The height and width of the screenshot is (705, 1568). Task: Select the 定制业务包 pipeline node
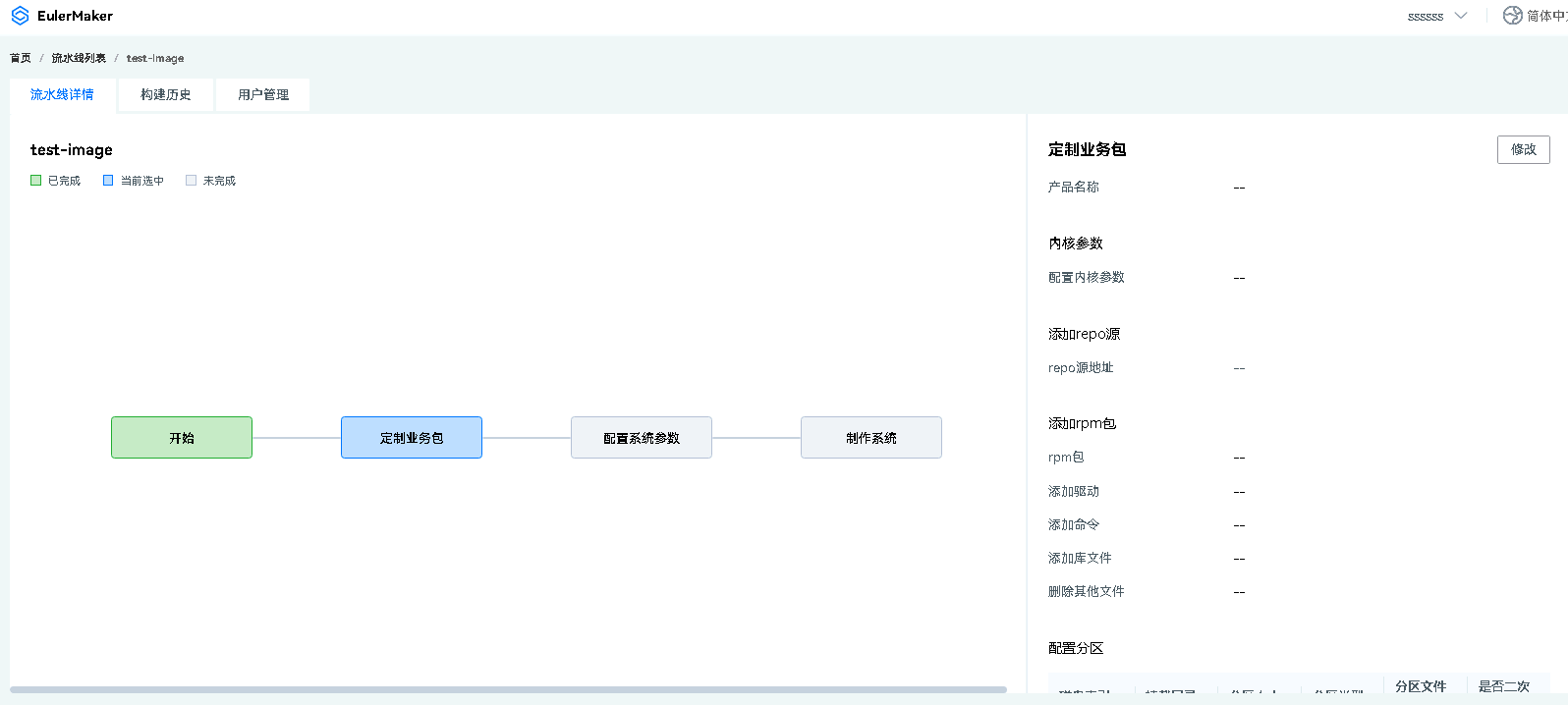point(412,438)
